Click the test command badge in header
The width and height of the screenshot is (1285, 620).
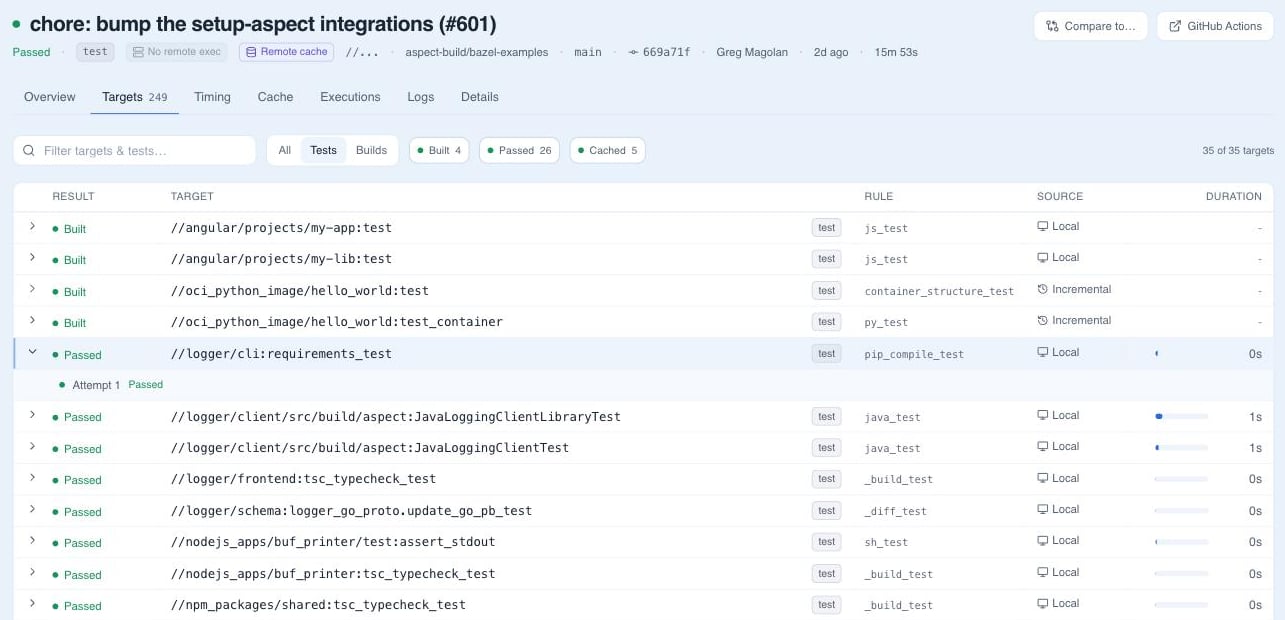tap(95, 52)
